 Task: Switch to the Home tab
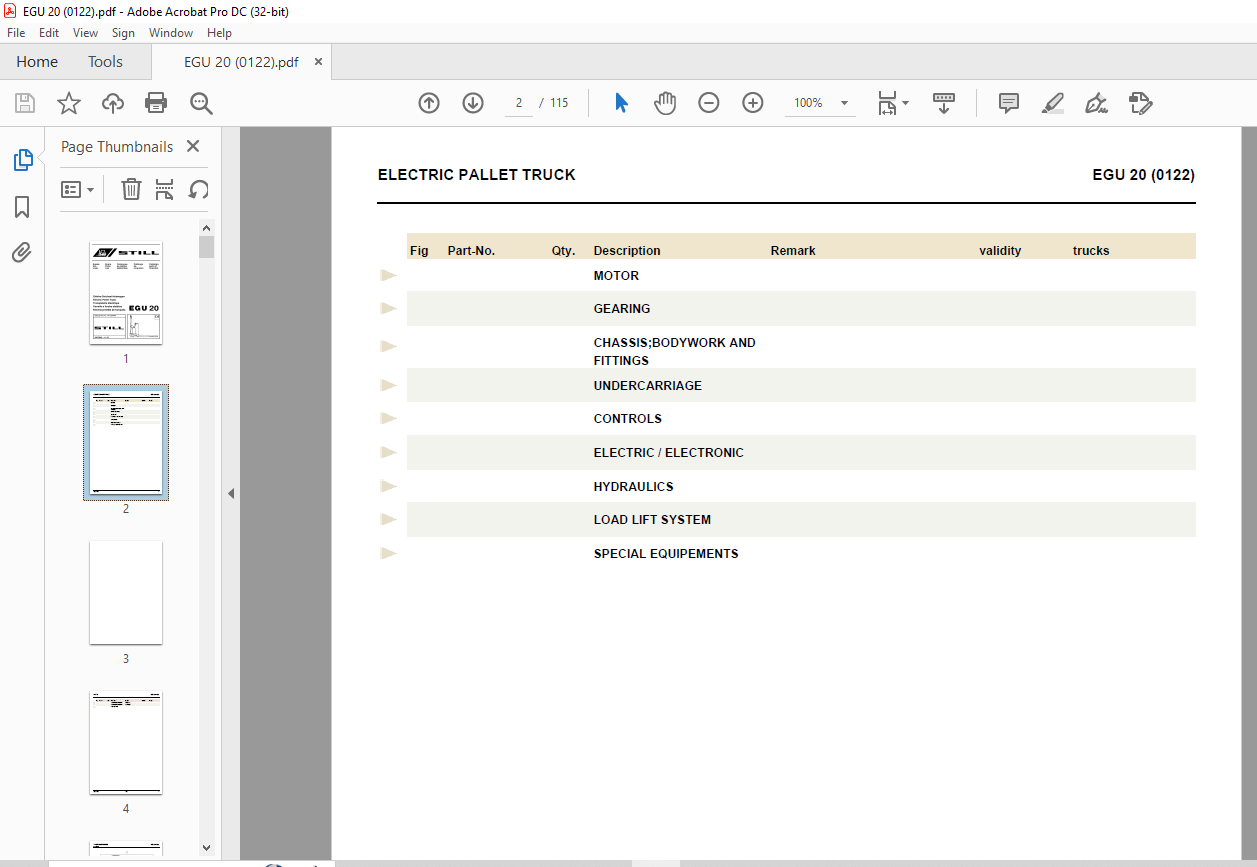click(37, 62)
